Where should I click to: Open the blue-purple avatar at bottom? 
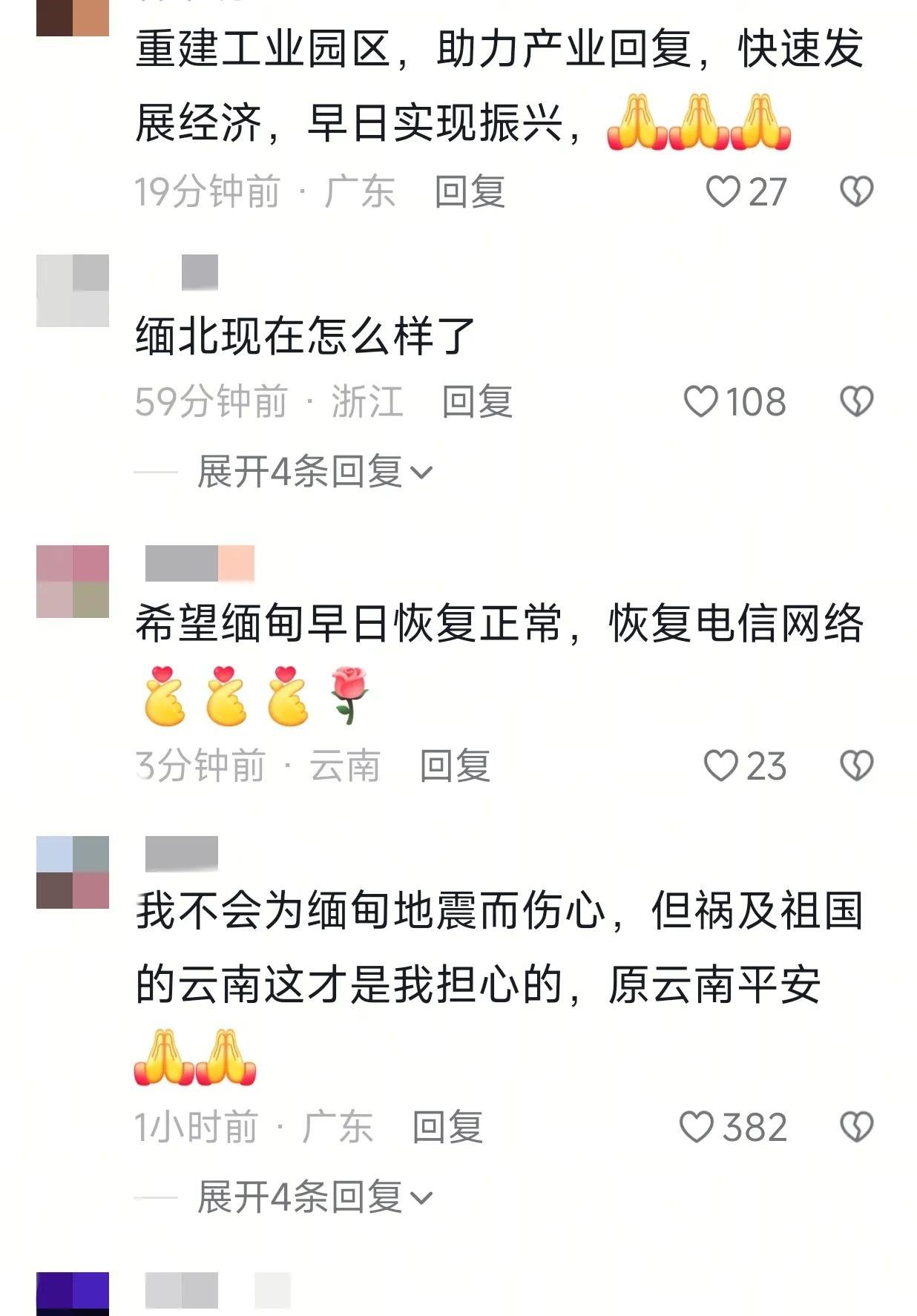pos(73,1294)
